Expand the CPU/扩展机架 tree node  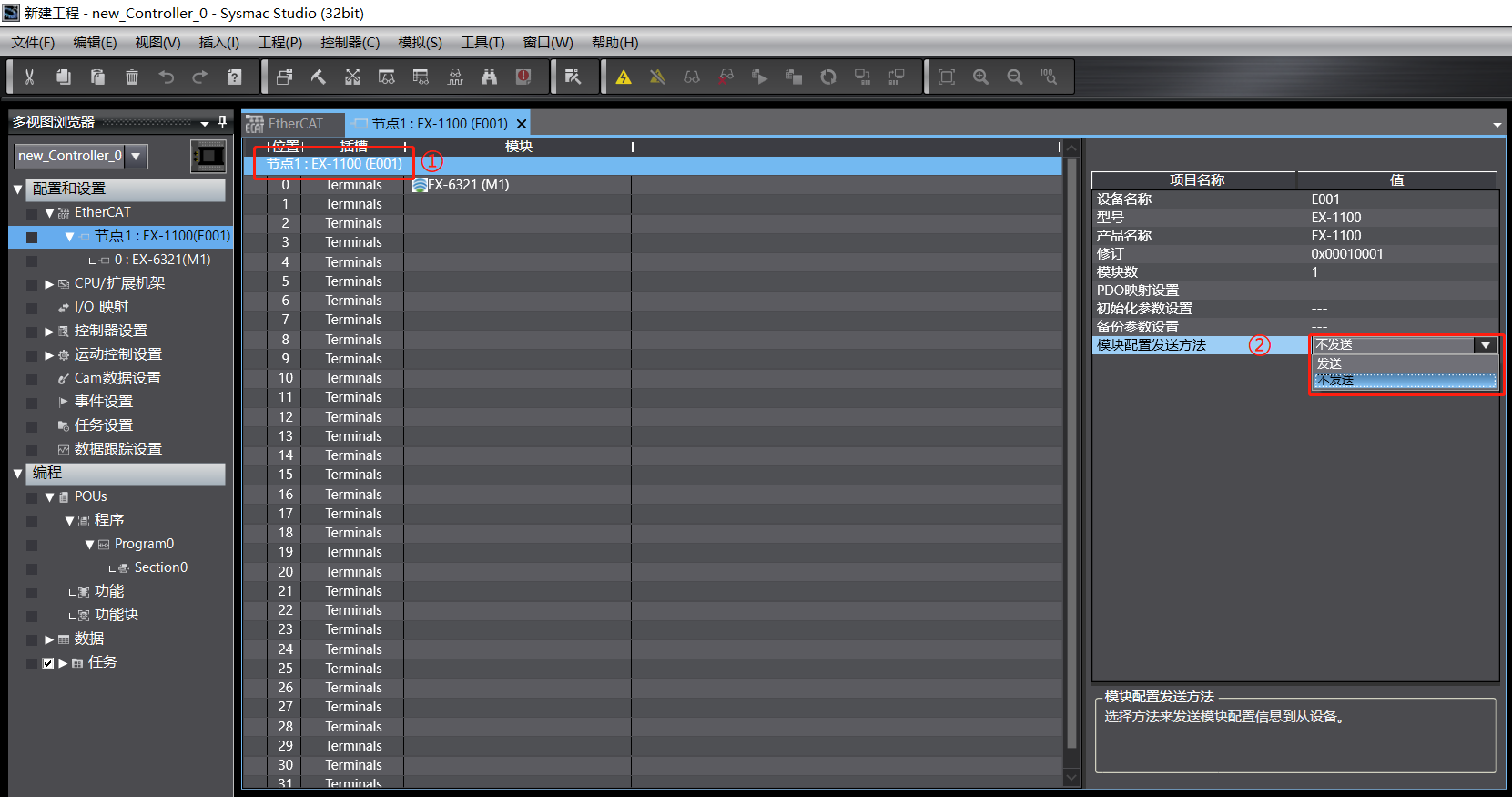pos(49,284)
